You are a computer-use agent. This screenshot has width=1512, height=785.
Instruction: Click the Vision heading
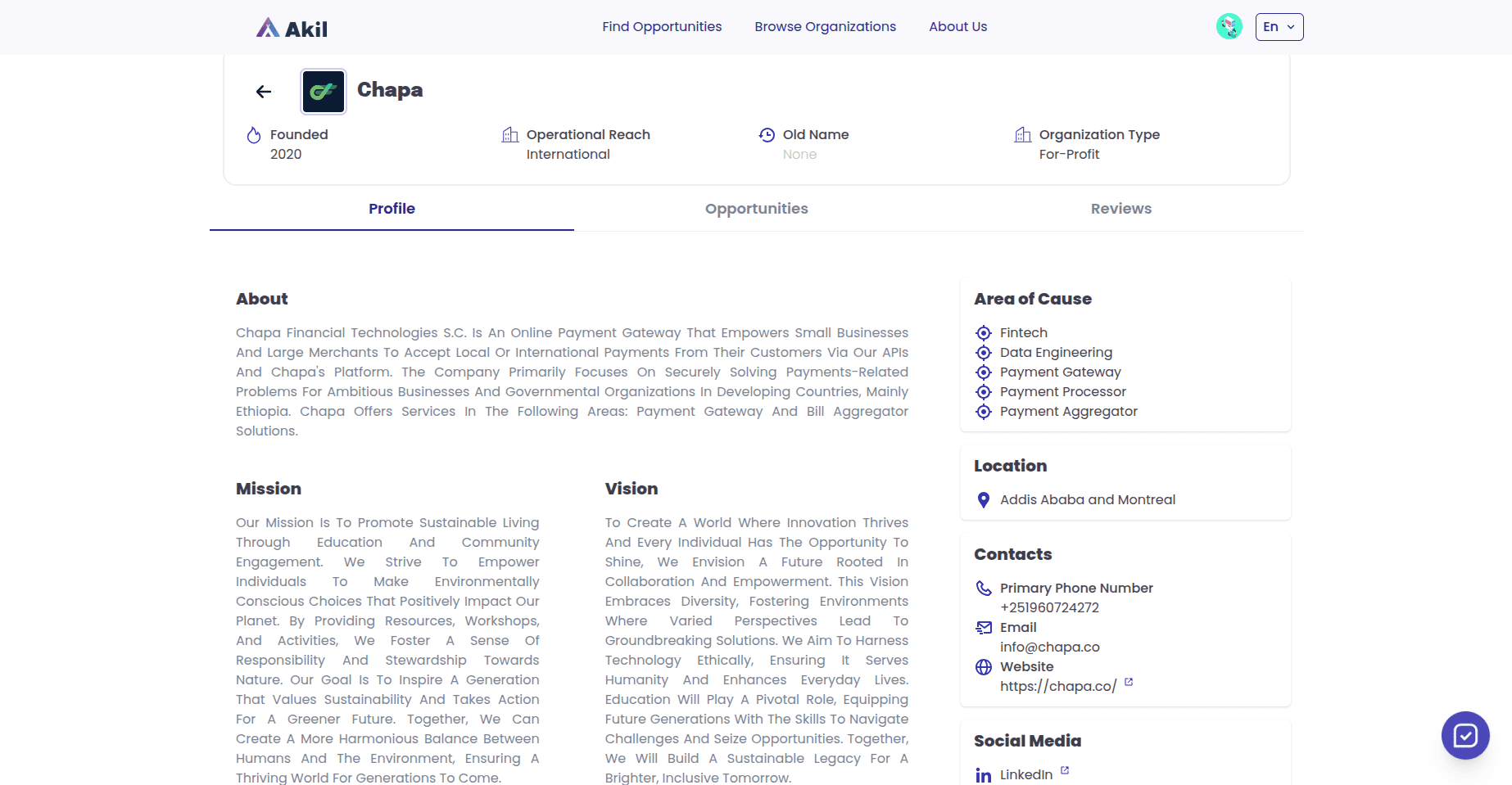[632, 489]
